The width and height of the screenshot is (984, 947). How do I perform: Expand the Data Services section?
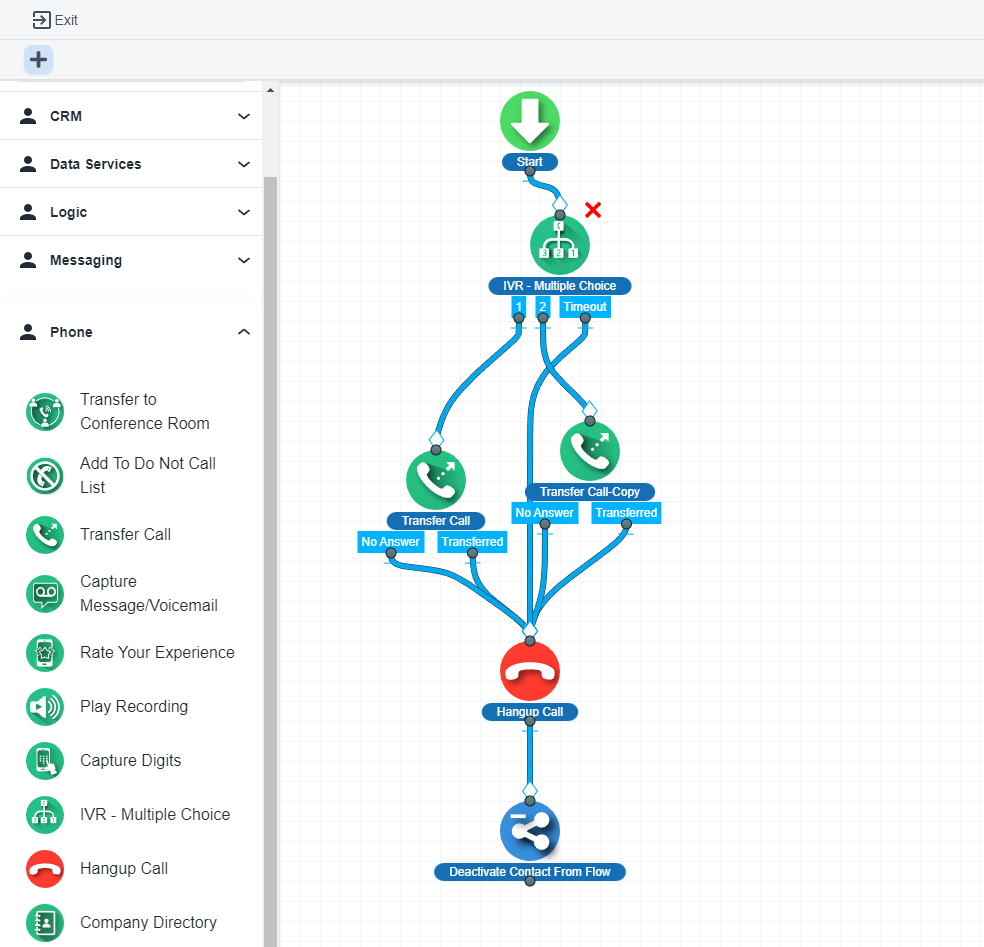pyautogui.click(x=243, y=164)
